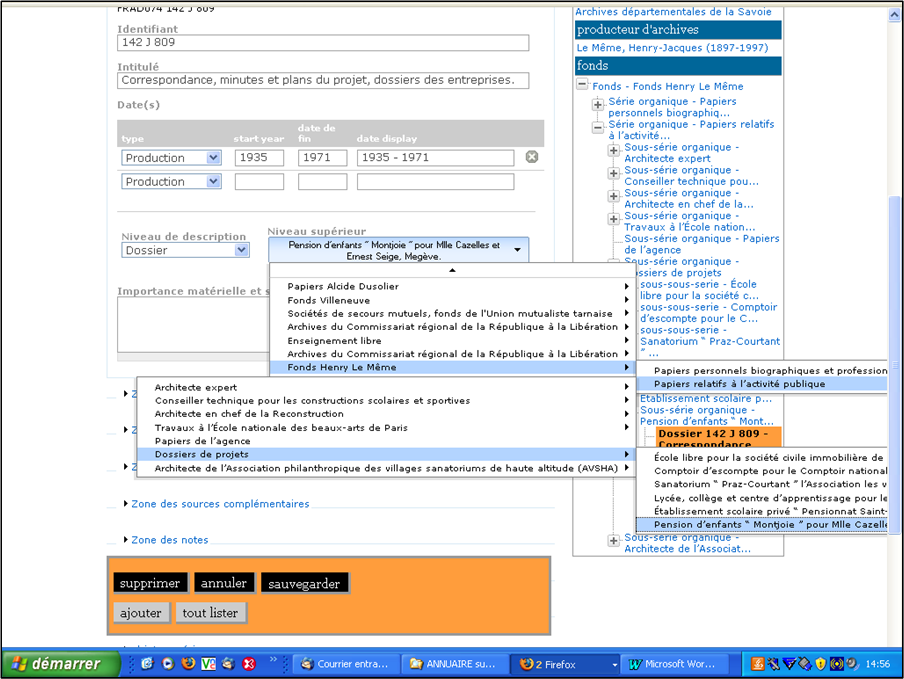Remove the 1935 - 1971 date row
Viewport: 904px width, 679px height.
point(532,157)
